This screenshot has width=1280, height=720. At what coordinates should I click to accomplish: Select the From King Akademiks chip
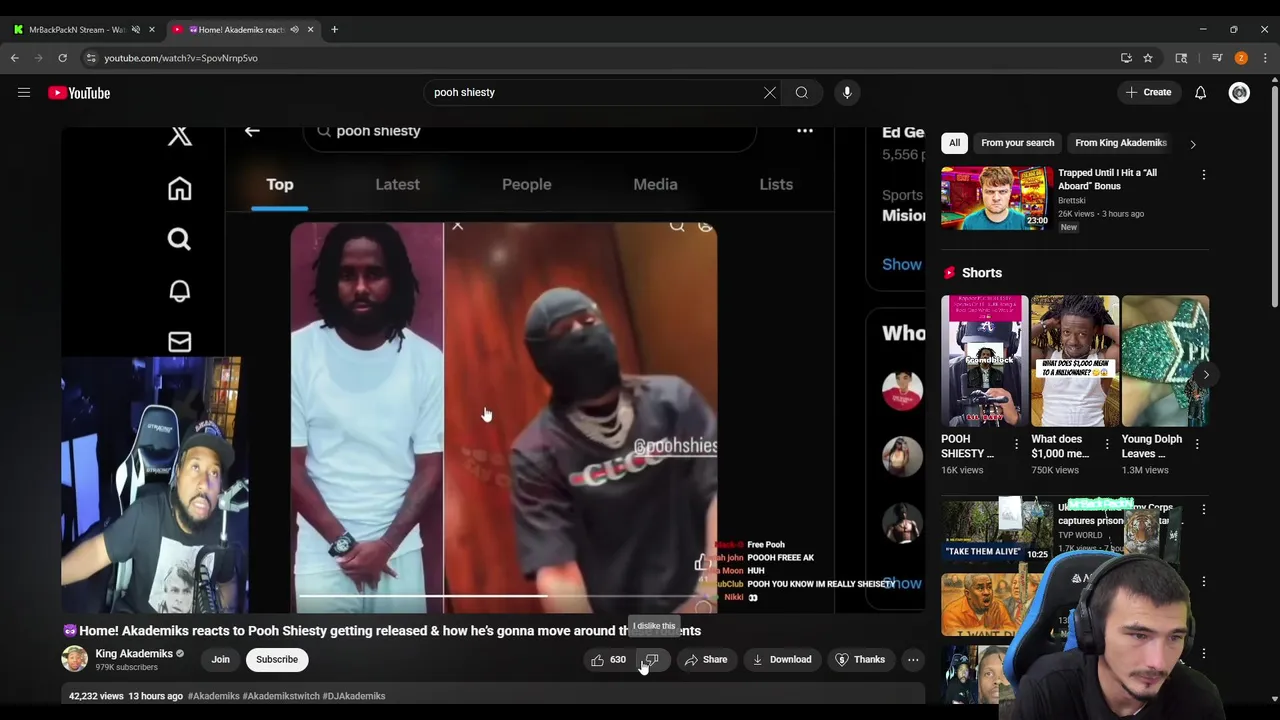click(x=1121, y=143)
